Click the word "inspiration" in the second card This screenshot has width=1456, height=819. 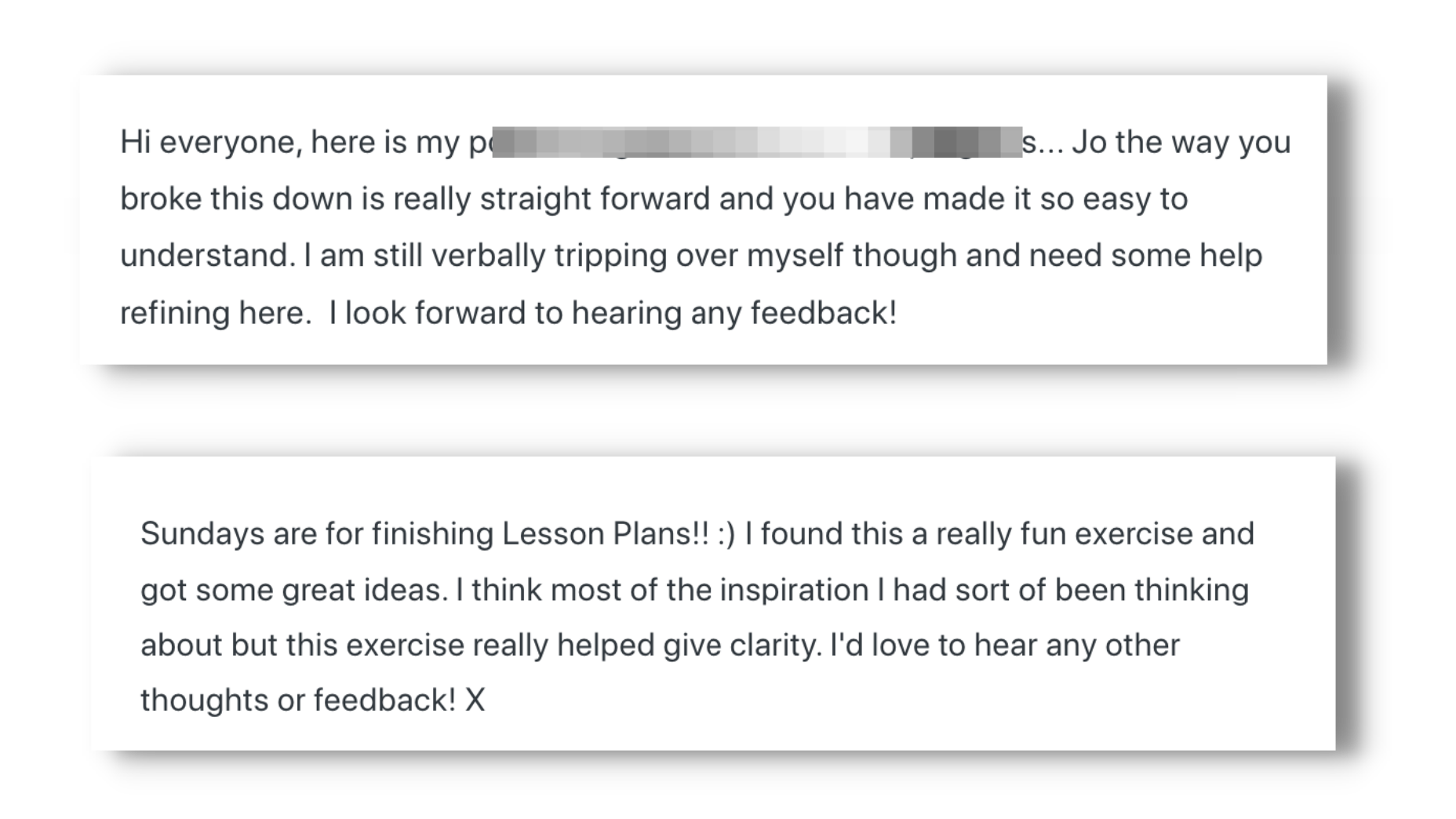tap(794, 590)
